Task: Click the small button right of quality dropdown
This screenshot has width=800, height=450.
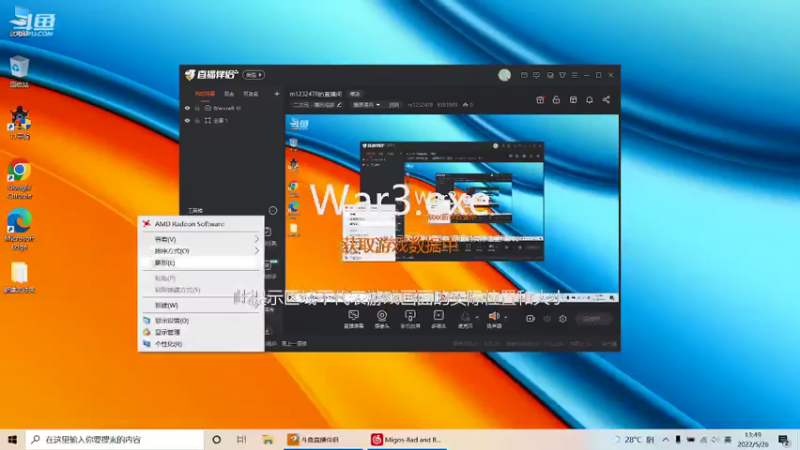Action: point(394,105)
